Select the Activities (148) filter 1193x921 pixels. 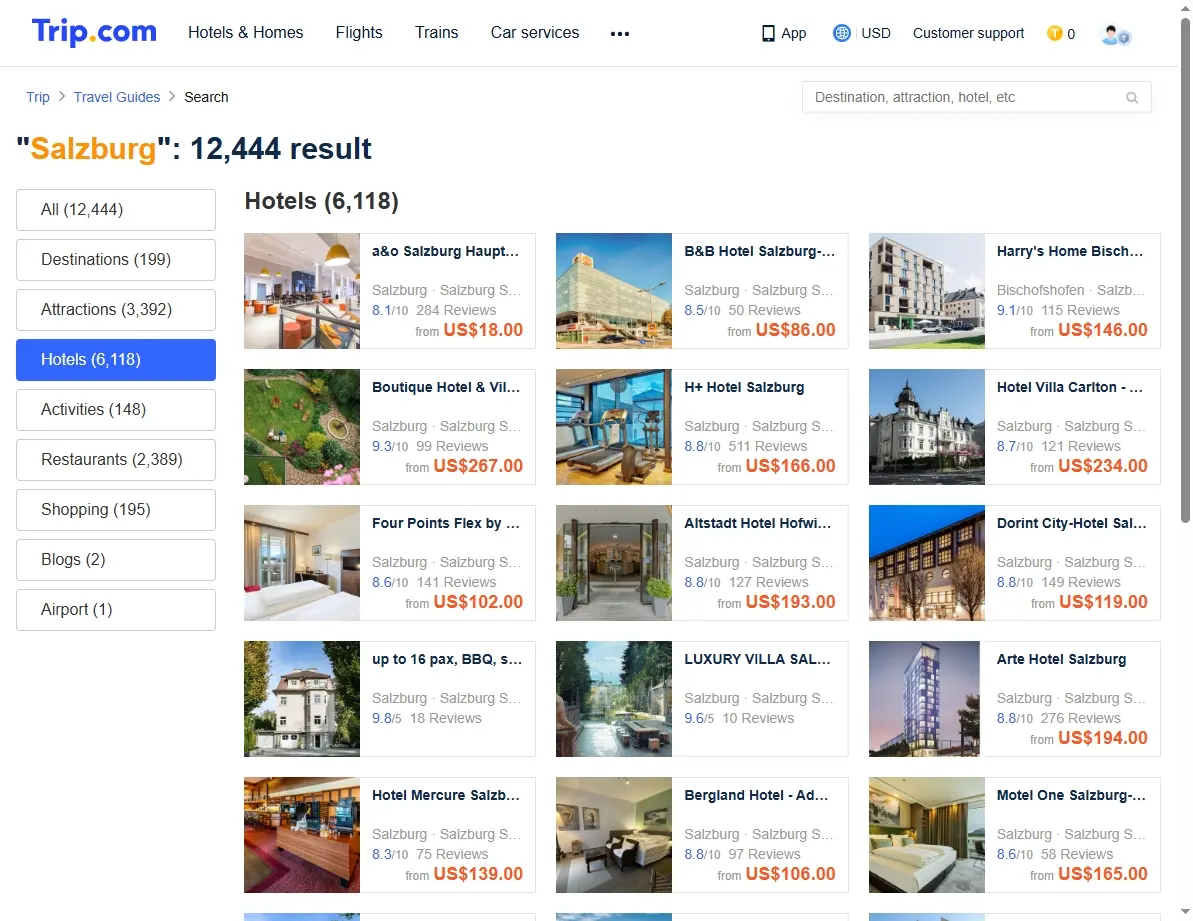point(116,410)
